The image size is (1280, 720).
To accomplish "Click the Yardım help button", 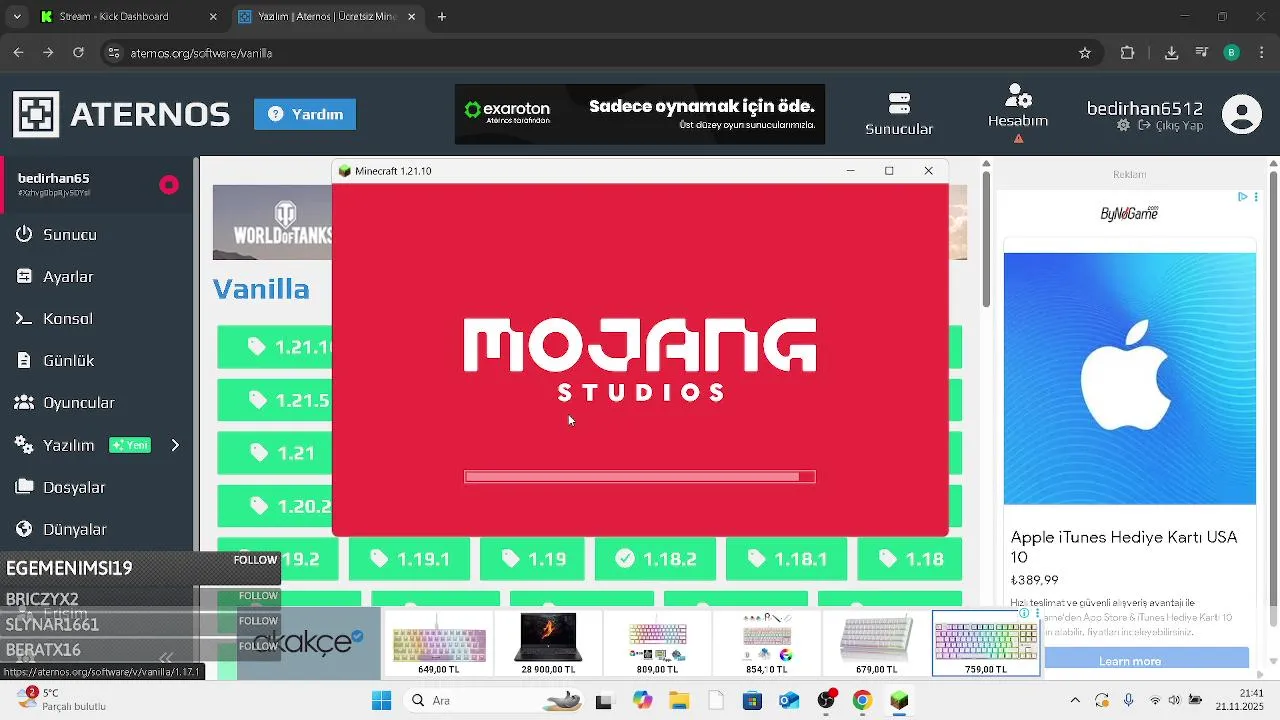I will (x=305, y=114).
